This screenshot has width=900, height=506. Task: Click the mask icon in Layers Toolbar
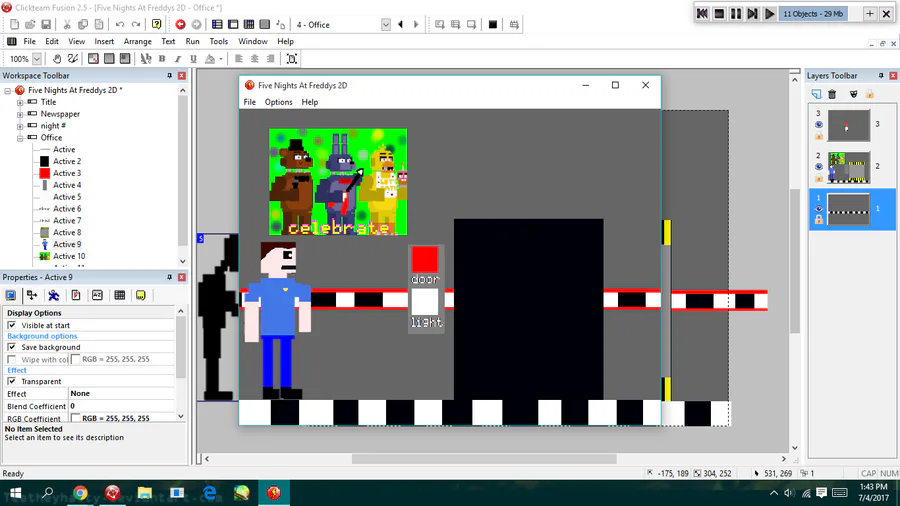[854, 94]
